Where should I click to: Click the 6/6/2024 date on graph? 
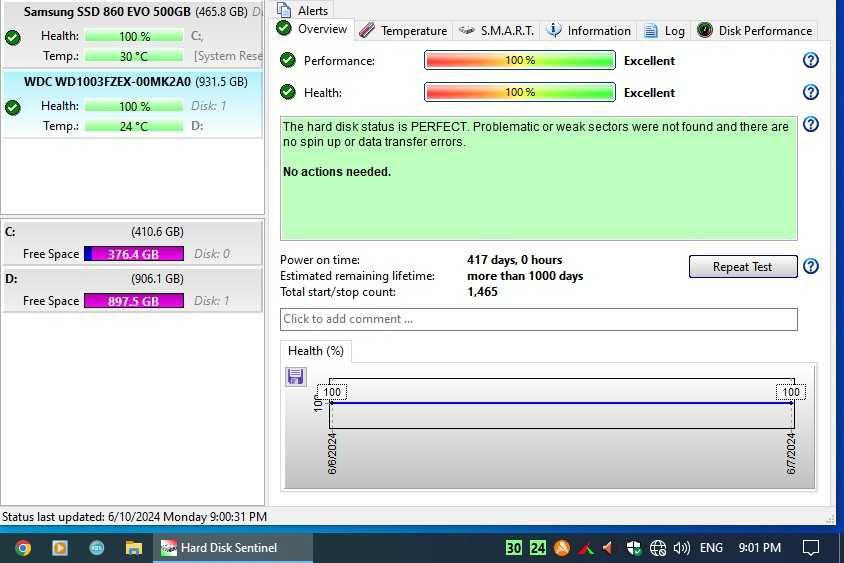(332, 454)
